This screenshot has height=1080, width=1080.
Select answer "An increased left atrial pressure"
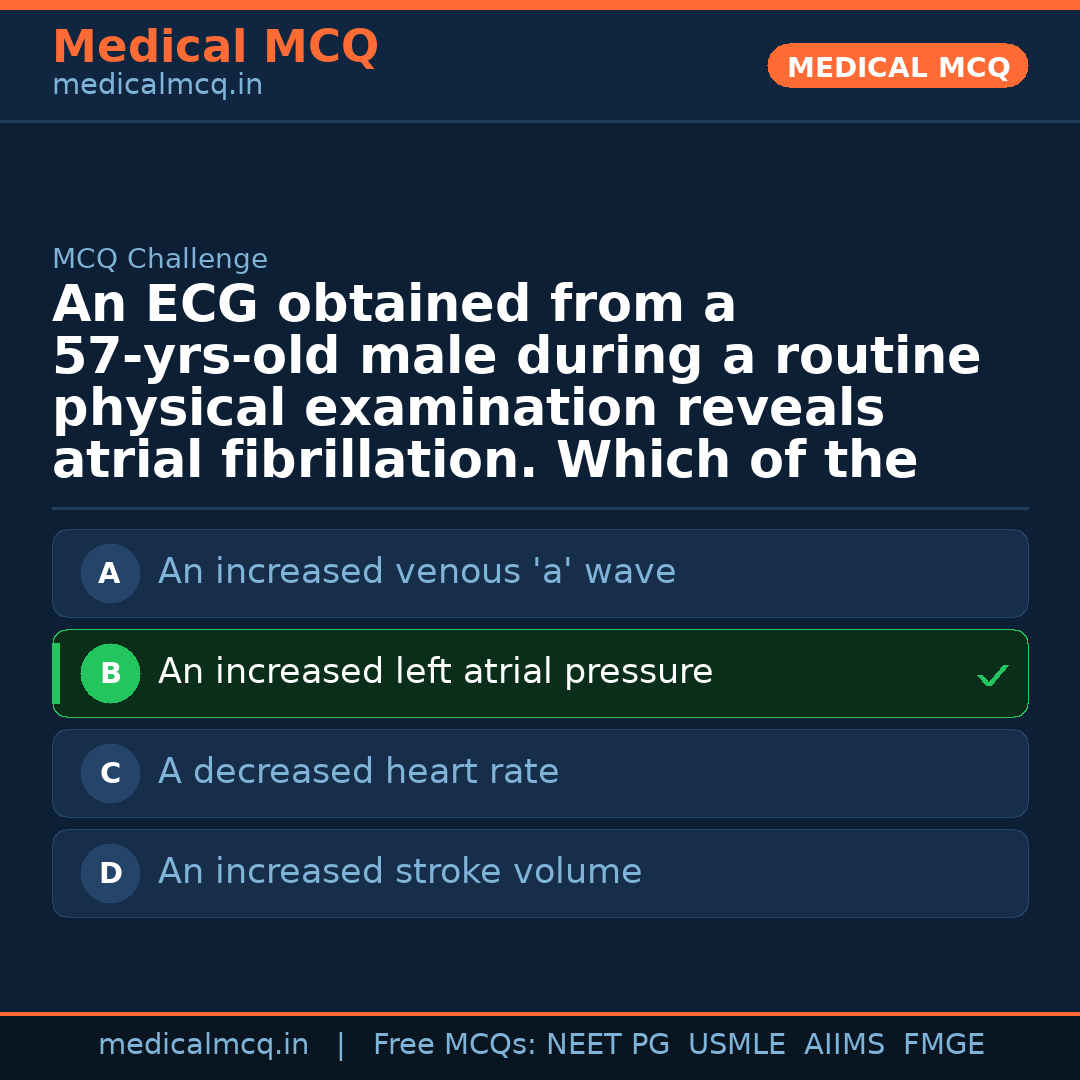pyautogui.click(x=435, y=672)
